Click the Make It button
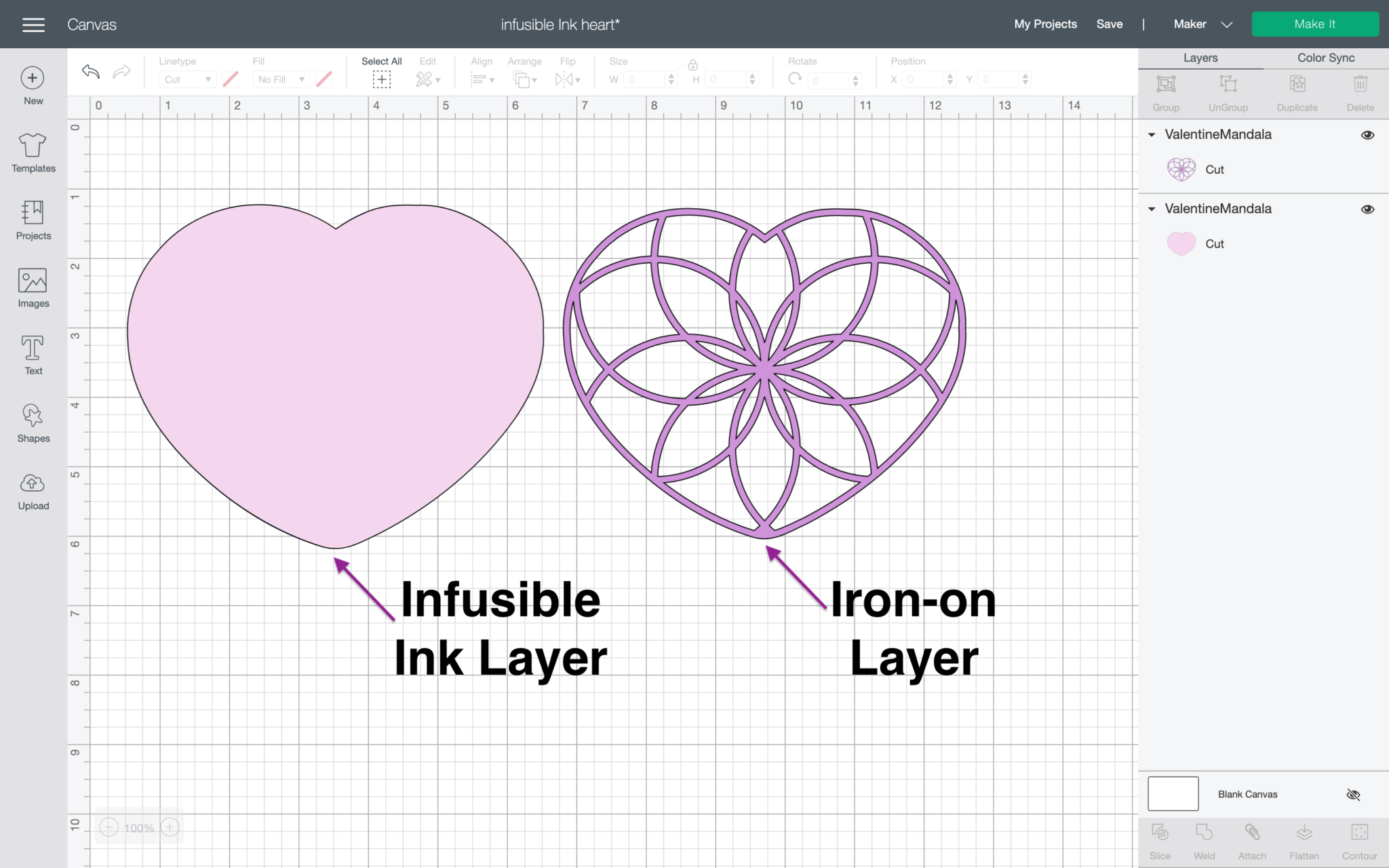The image size is (1389, 868). tap(1314, 24)
